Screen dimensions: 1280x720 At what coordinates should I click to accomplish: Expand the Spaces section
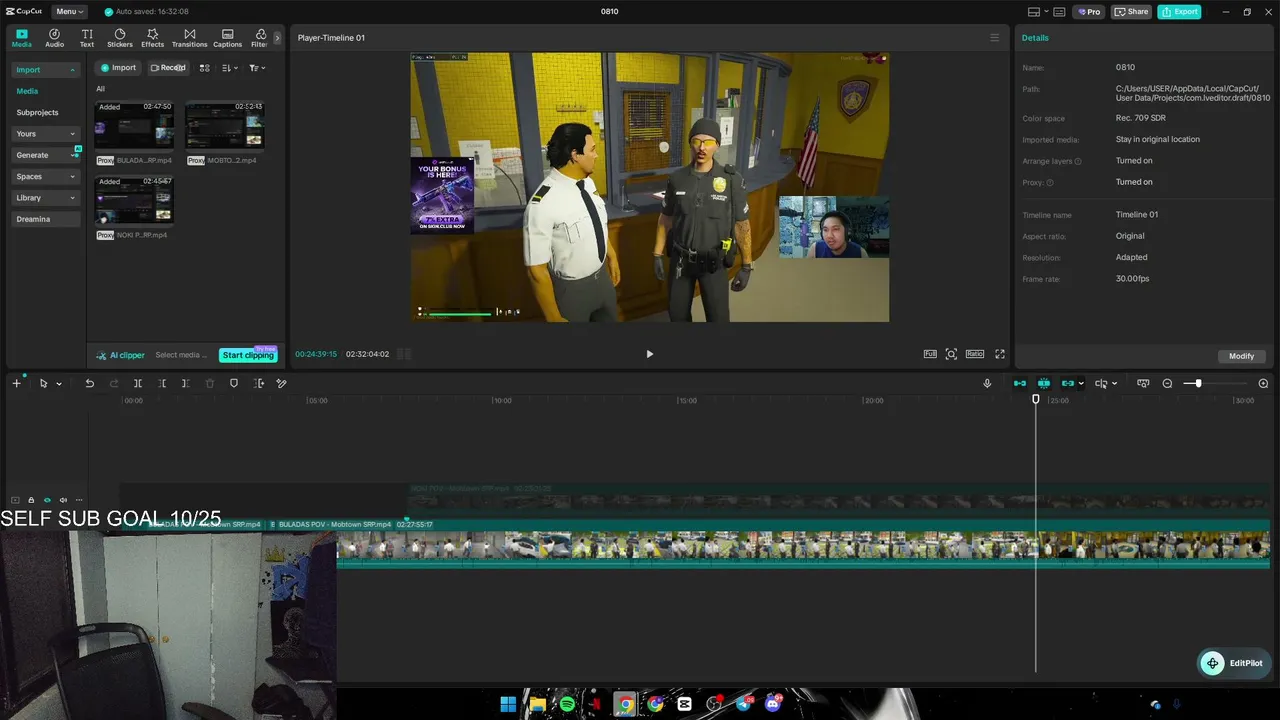pyautogui.click(x=45, y=177)
